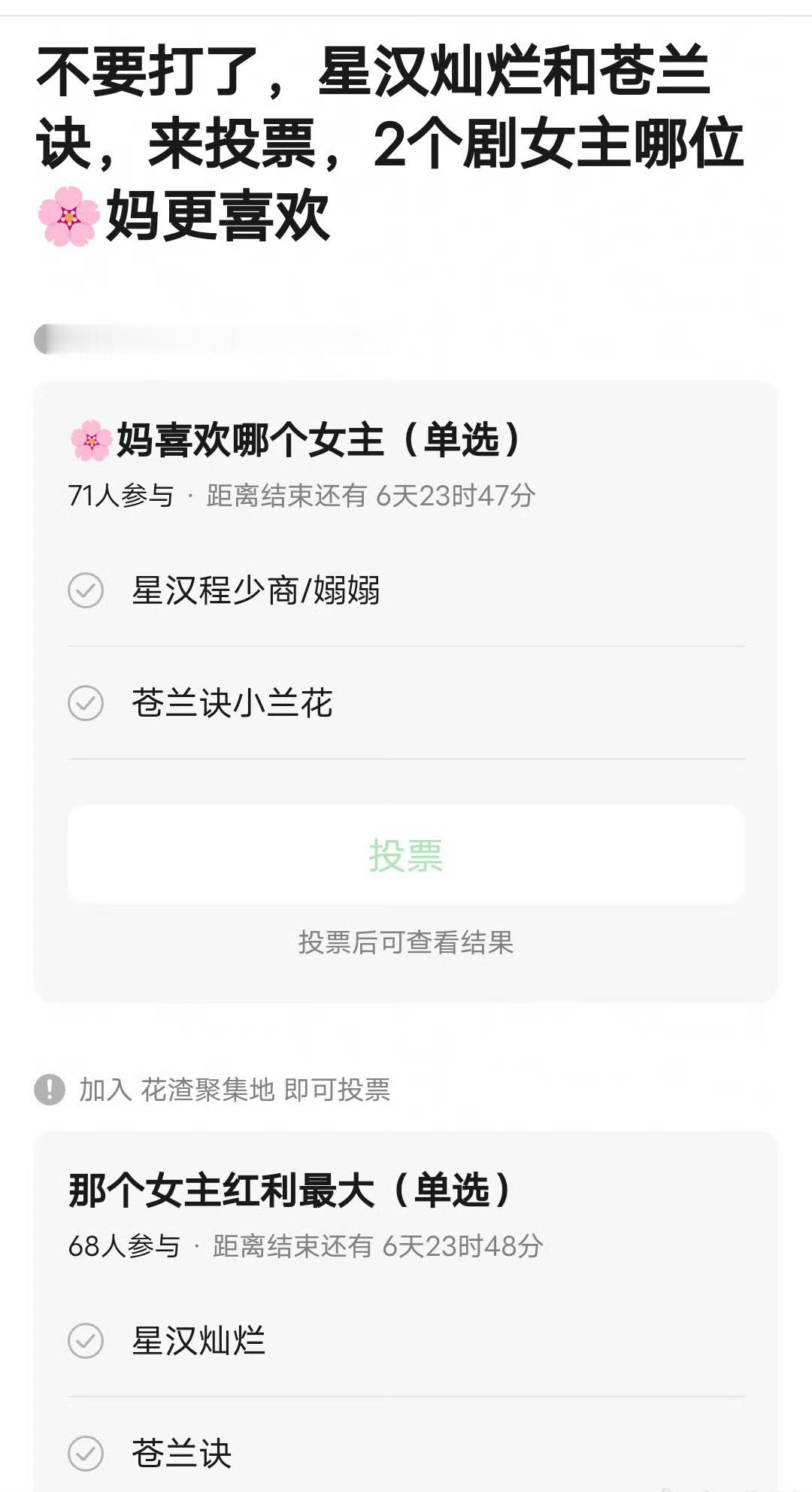812x1492 pixels.
Task: Click the blurred author info bar
Action: tap(214, 339)
